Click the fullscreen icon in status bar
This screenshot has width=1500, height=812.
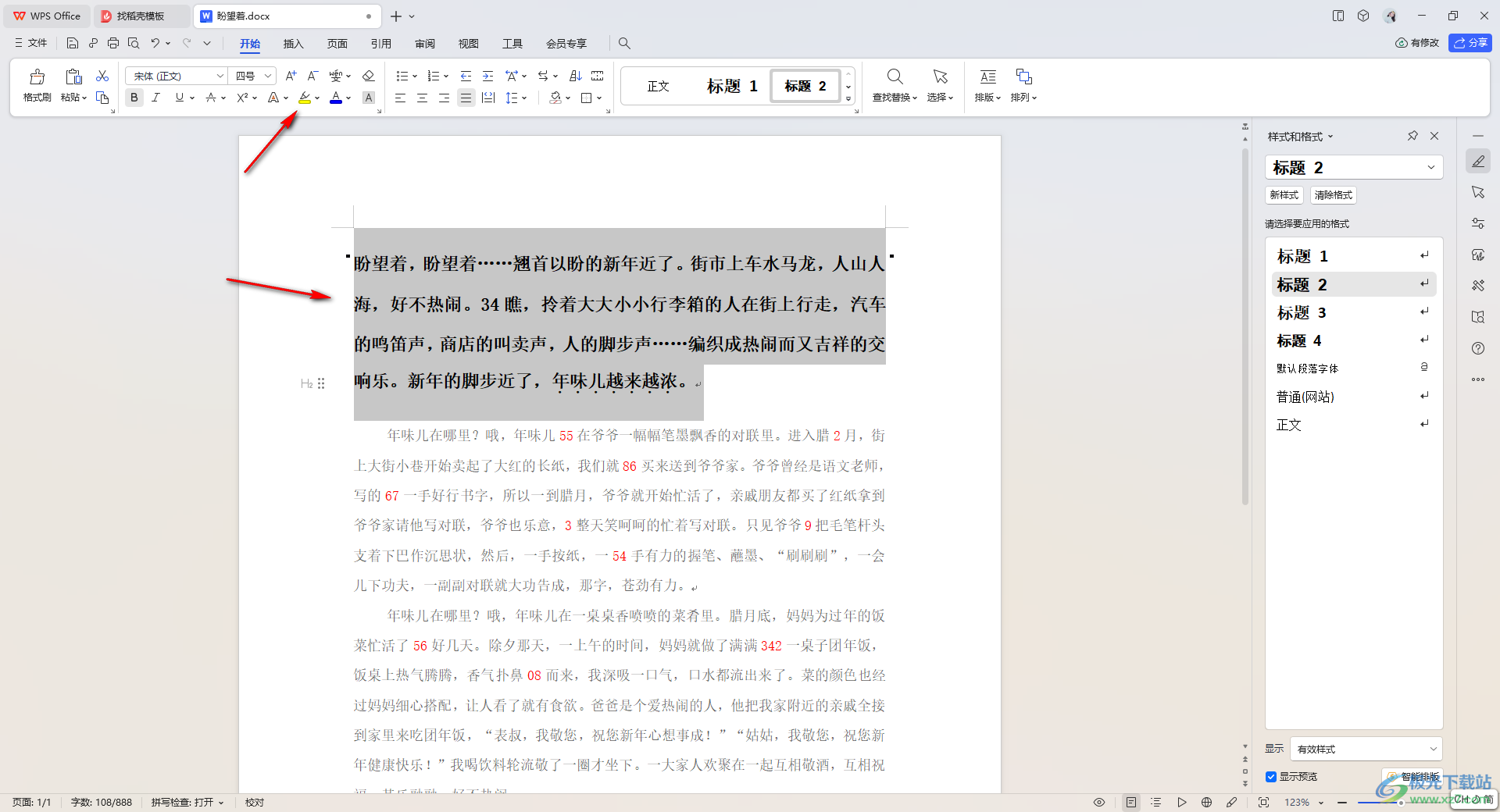1263,802
